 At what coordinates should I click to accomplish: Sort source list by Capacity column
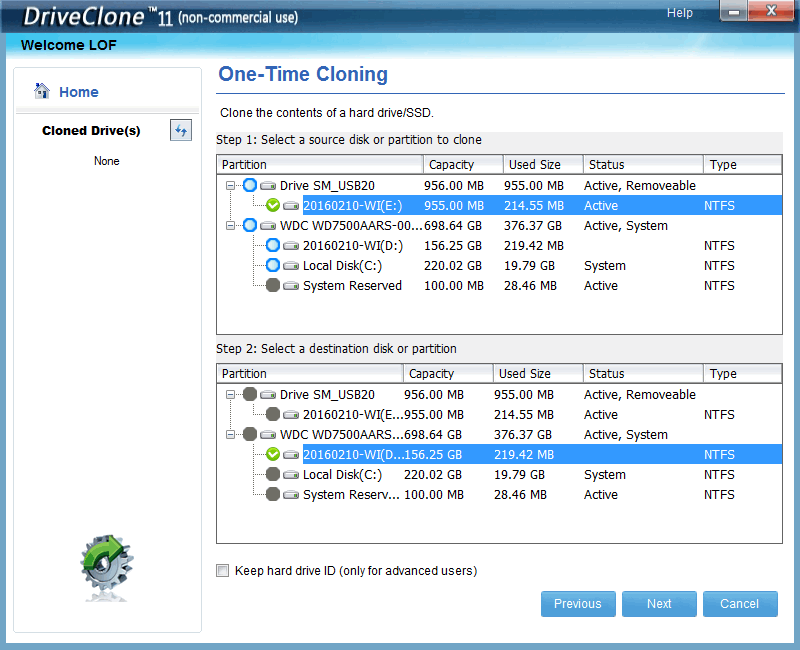[463, 165]
